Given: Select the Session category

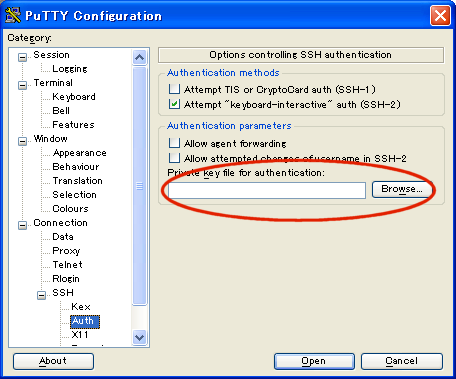Looking at the screenshot, I should [x=51, y=55].
